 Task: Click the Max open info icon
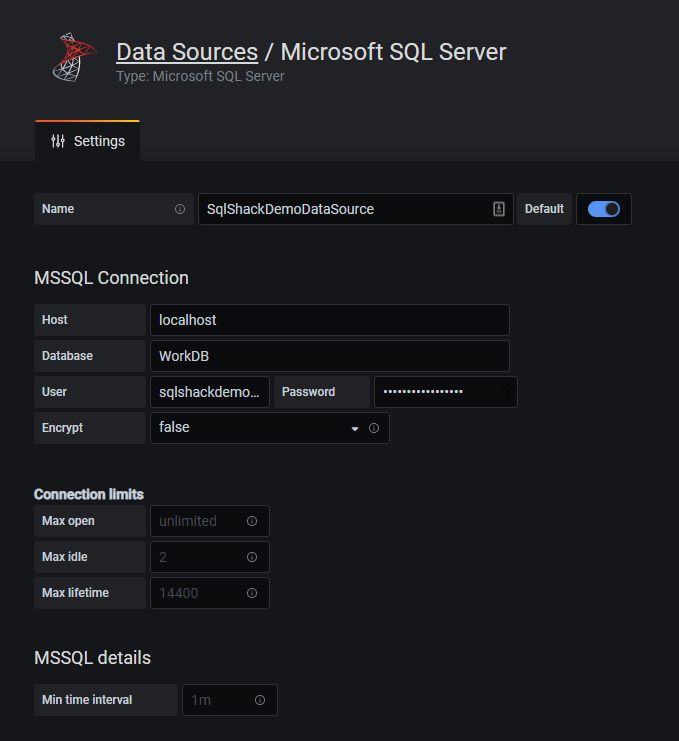pos(252,521)
